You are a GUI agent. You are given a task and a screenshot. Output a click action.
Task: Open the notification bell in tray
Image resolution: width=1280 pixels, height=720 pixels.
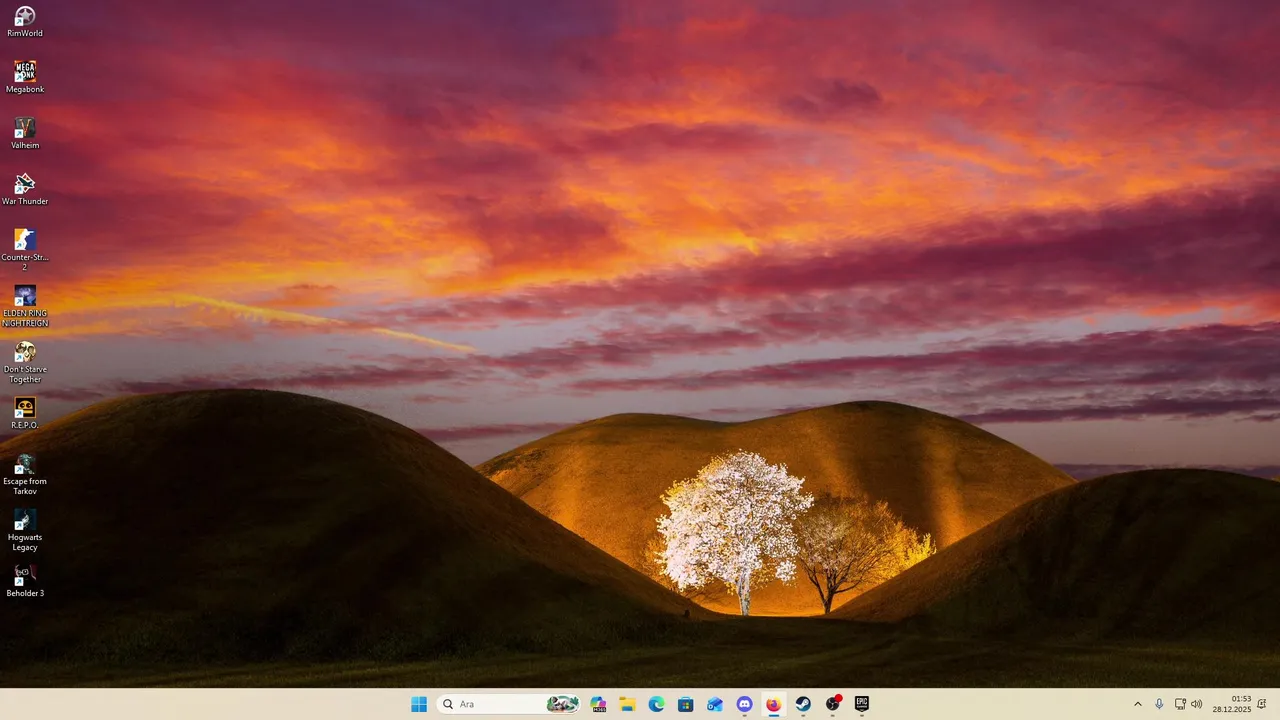(x=1262, y=704)
